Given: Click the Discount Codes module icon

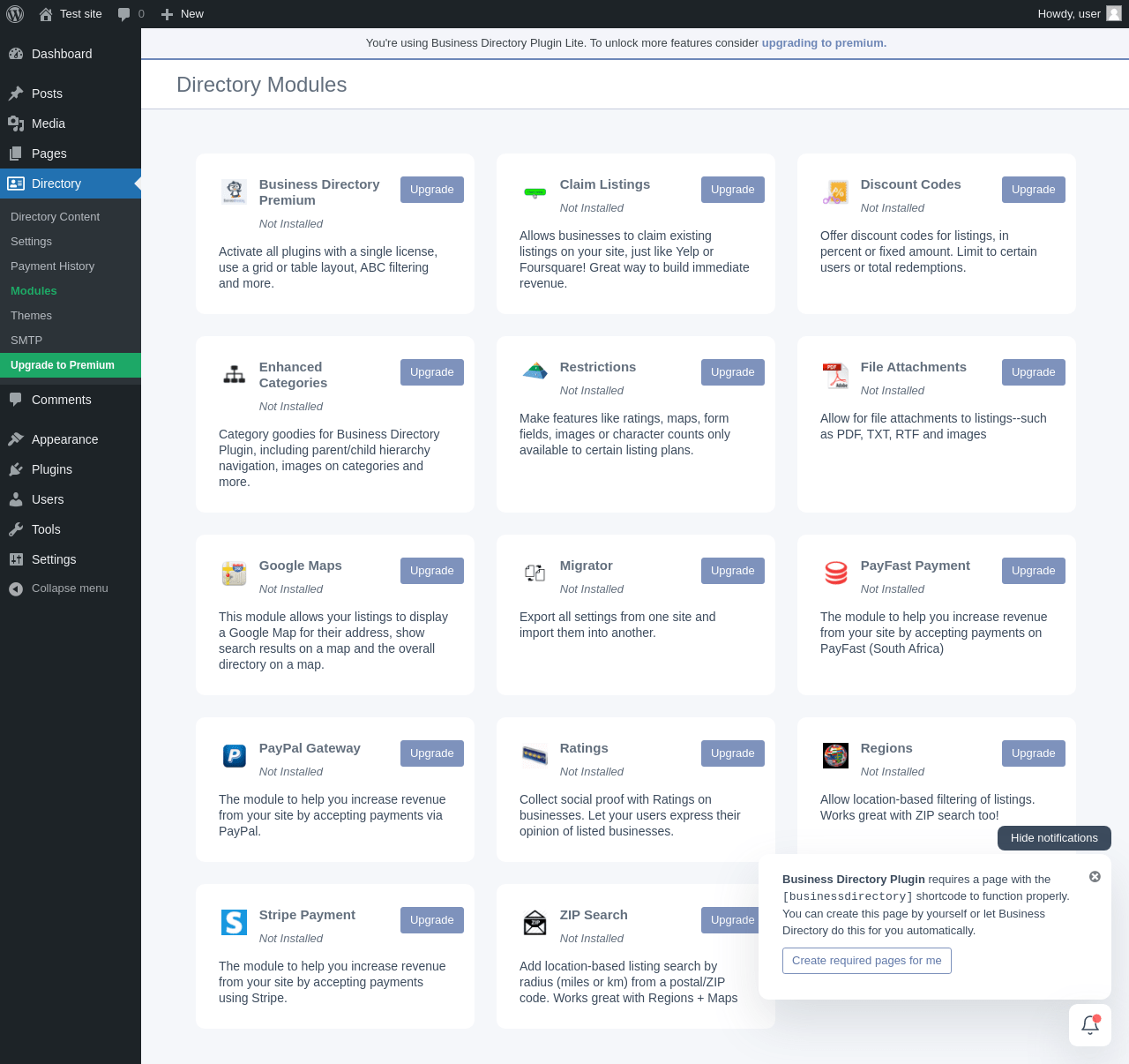Looking at the screenshot, I should click(x=835, y=191).
